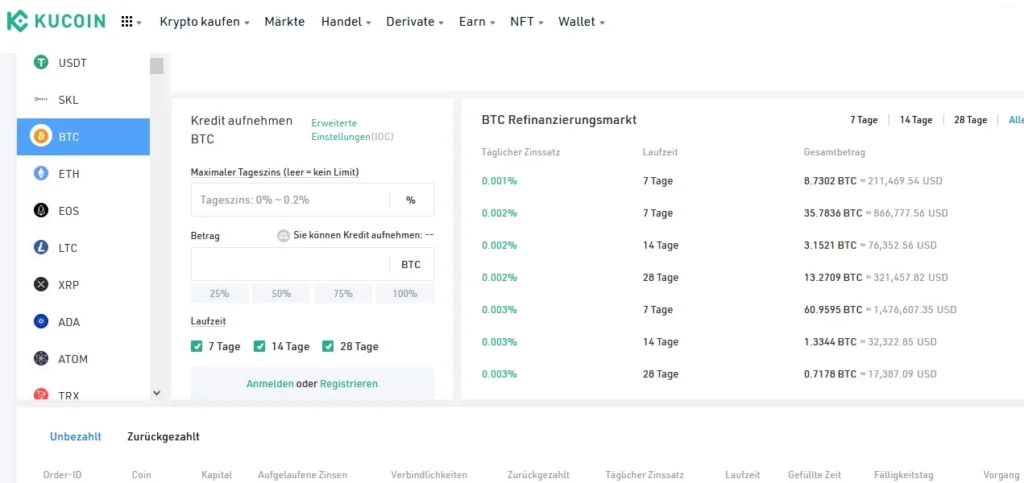Open the Derivate dropdown menu
This screenshot has height=483, width=1024.
415,21
